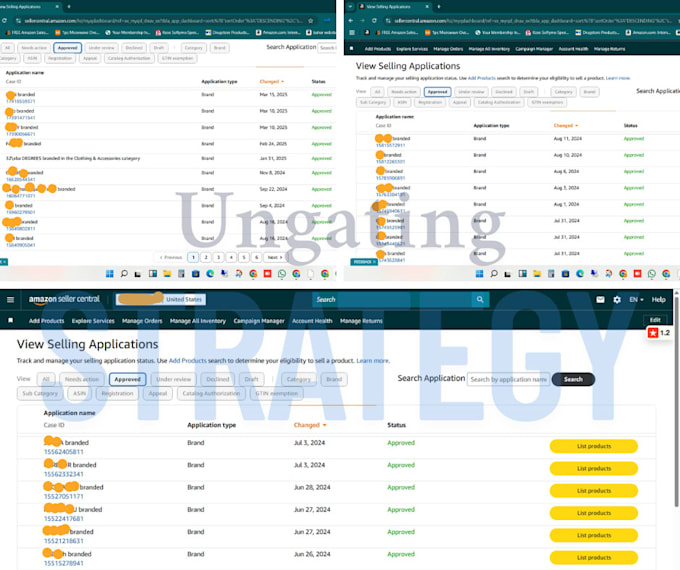Select the Approved filter in the bottom window
The height and width of the screenshot is (570, 680).
pos(128,379)
